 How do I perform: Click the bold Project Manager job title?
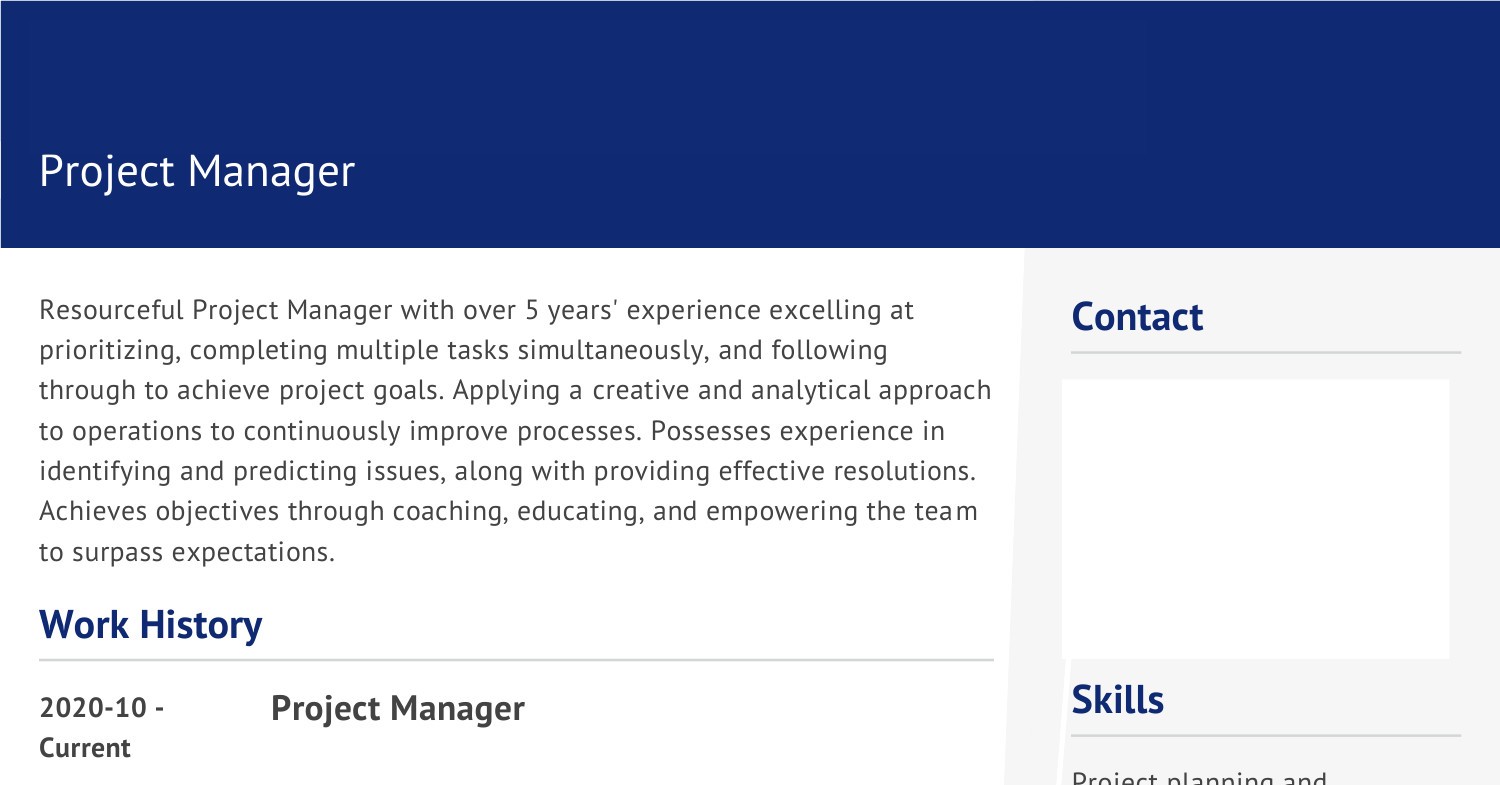[397, 709]
